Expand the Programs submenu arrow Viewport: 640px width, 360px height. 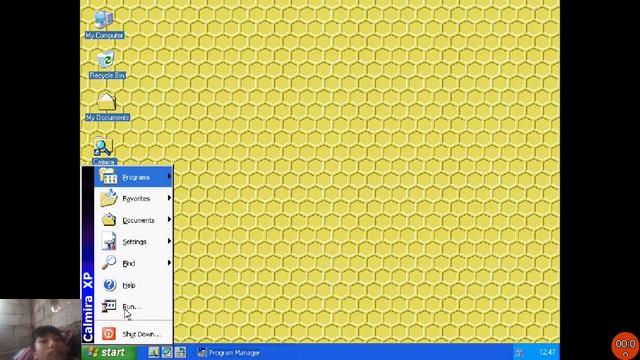coord(169,176)
